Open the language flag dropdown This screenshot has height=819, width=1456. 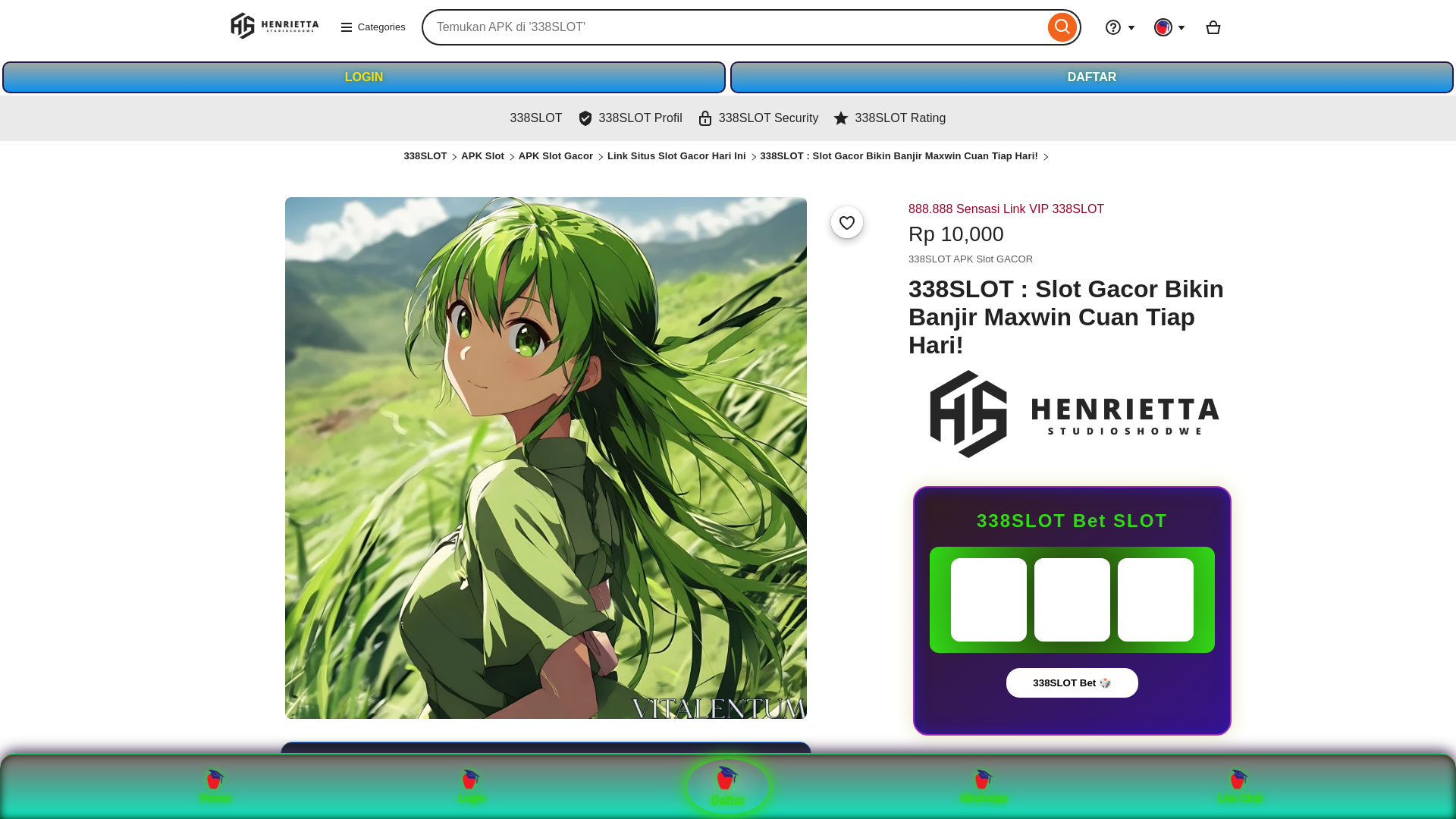[1169, 27]
